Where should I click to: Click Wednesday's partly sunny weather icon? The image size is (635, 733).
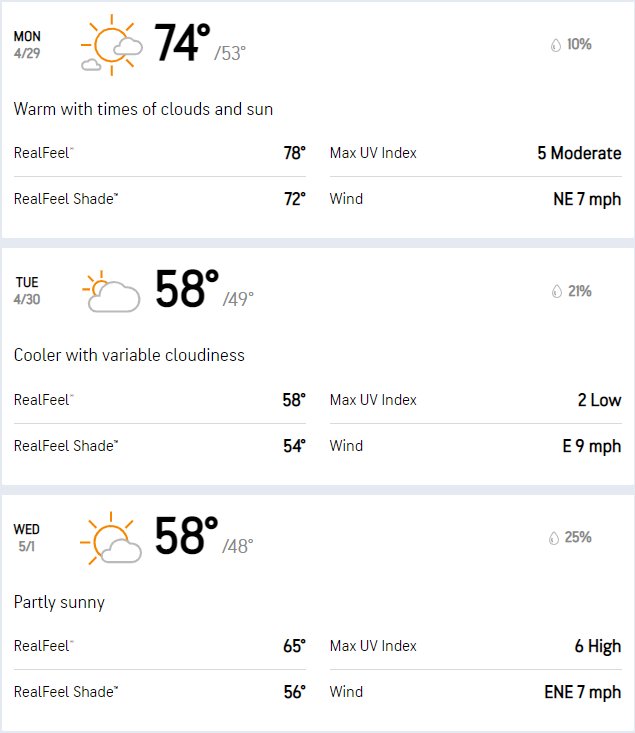coord(111,538)
